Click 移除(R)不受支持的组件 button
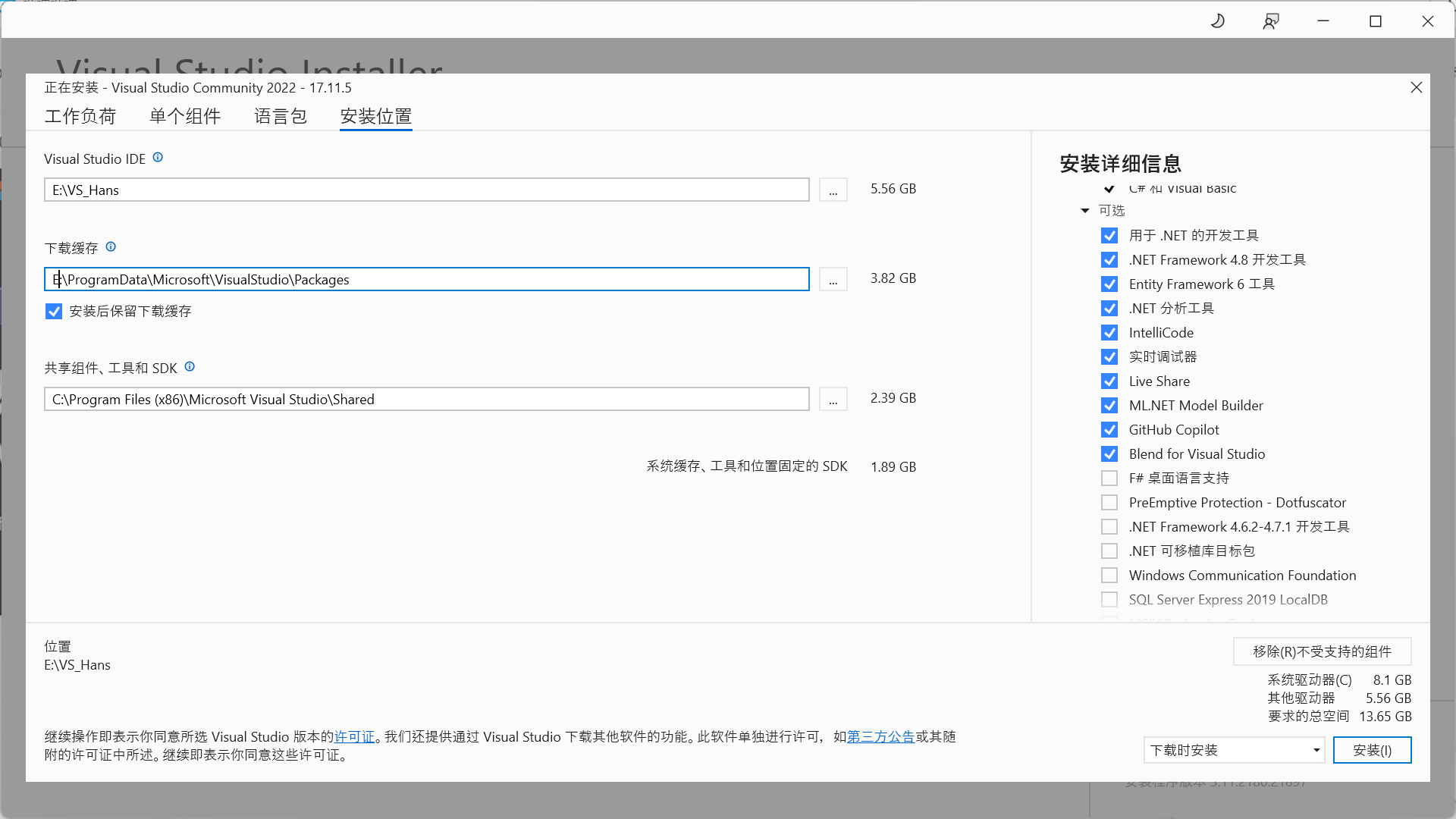 pyautogui.click(x=1322, y=651)
